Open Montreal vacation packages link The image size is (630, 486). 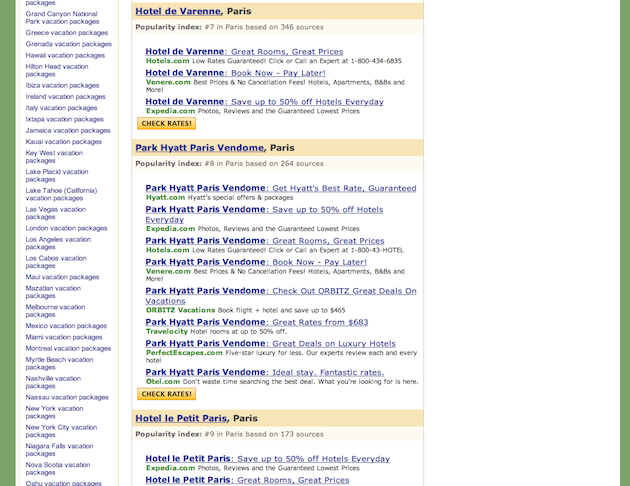[x=68, y=349]
